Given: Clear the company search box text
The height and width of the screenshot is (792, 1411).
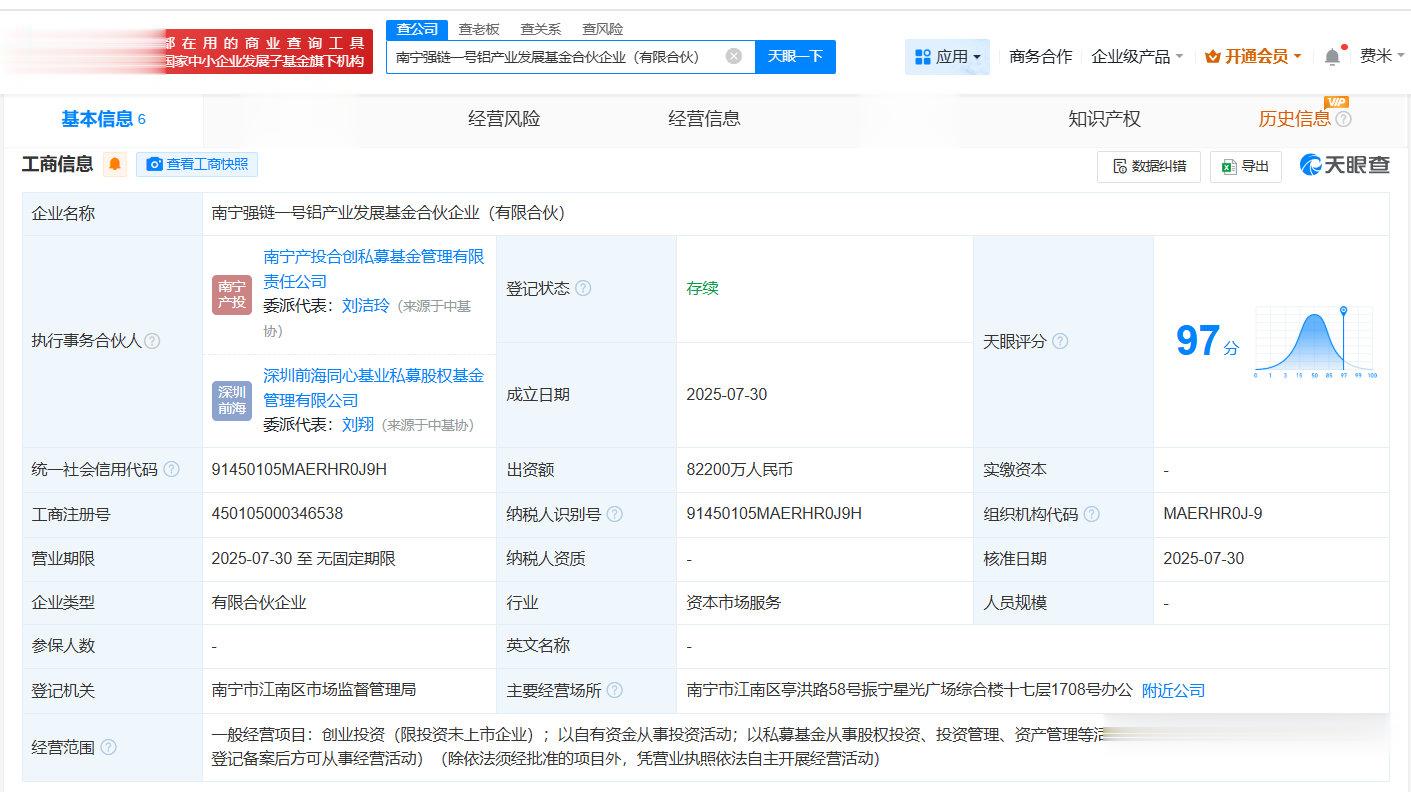Looking at the screenshot, I should pyautogui.click(x=733, y=56).
